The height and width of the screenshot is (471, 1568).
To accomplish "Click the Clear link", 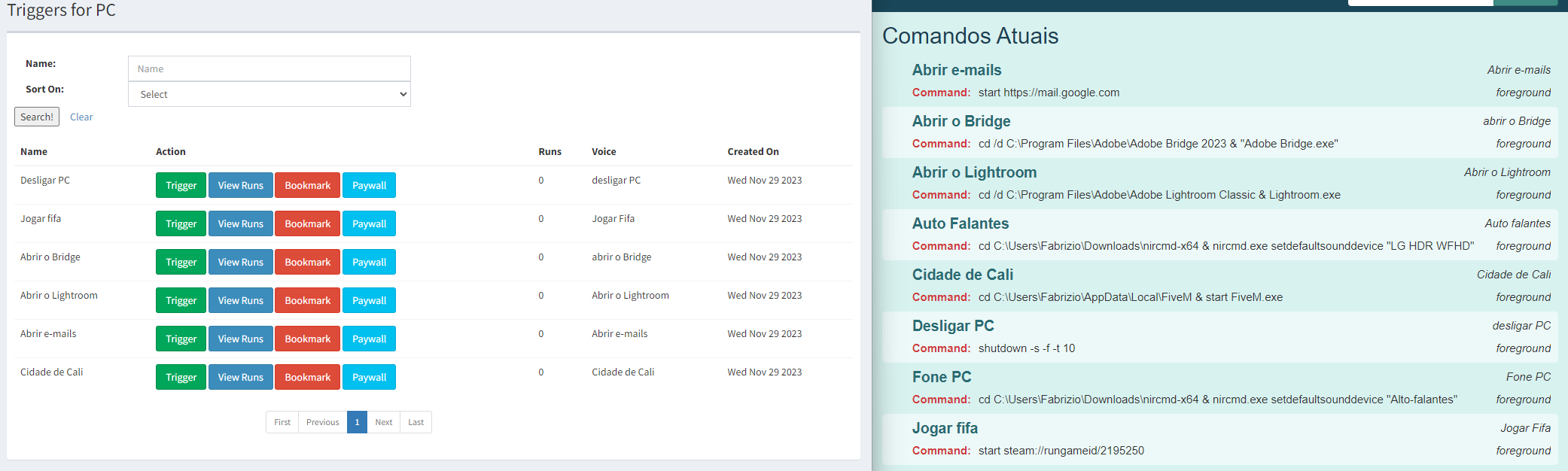I will [81, 117].
